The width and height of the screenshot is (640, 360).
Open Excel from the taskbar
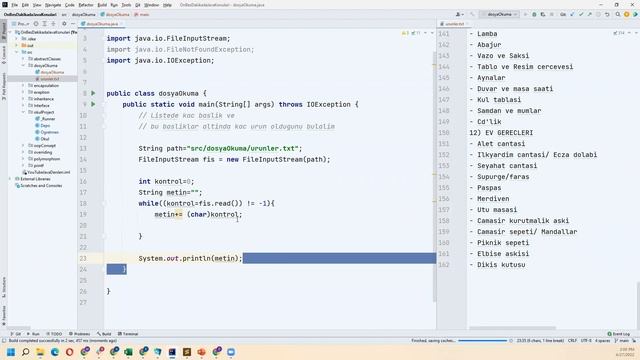click(x=128, y=352)
